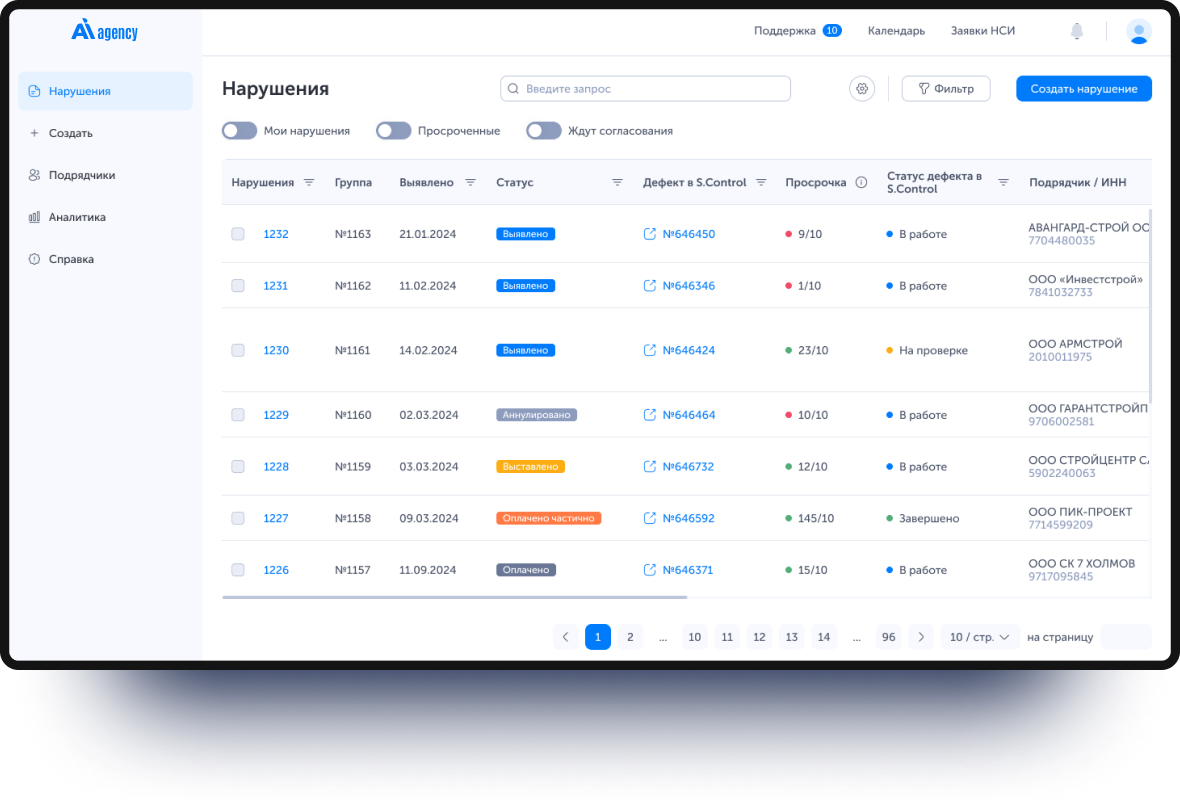Viewport: 1180px width, 810px height.
Task: Go to next page with right arrow
Action: click(x=921, y=637)
